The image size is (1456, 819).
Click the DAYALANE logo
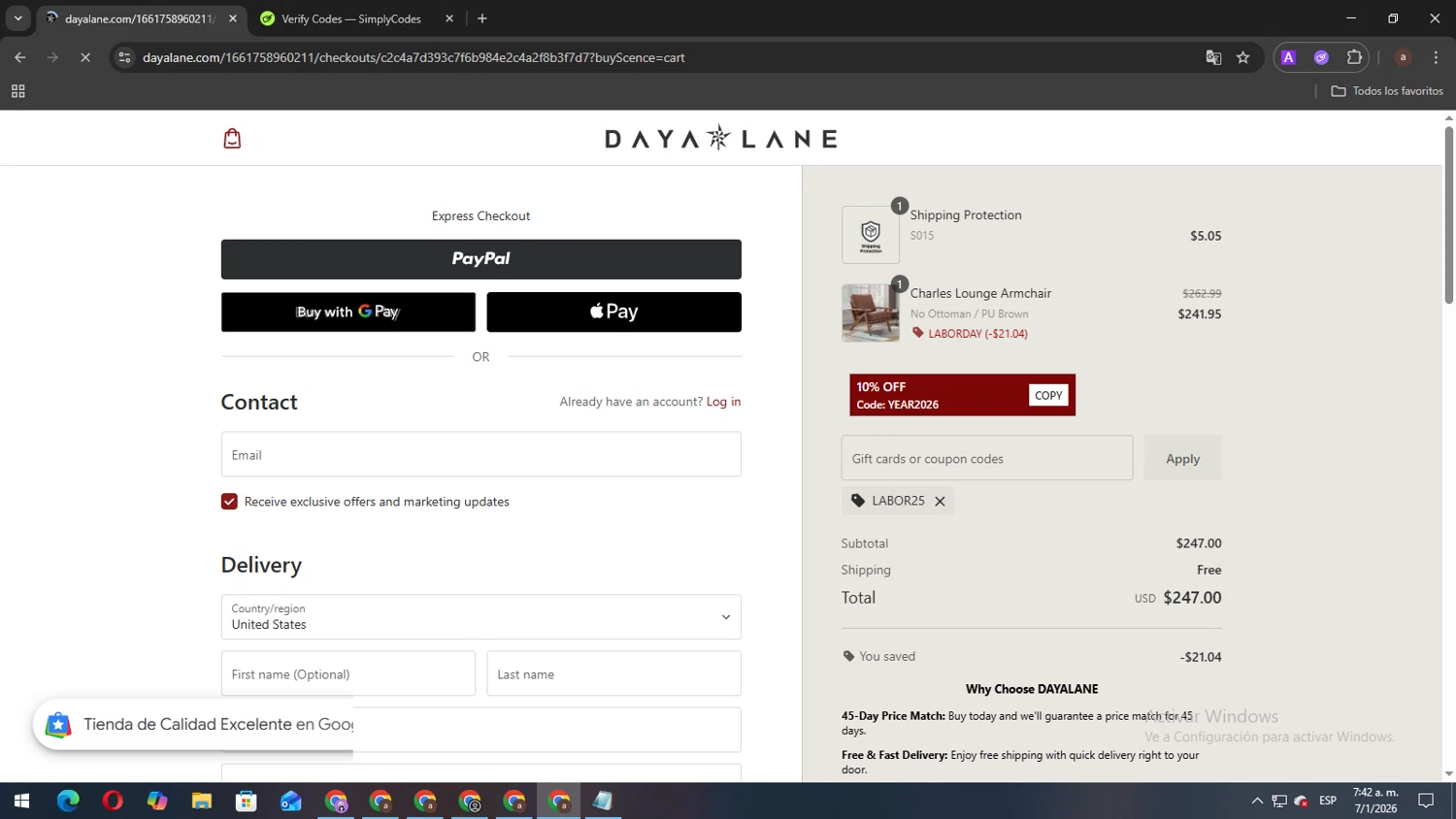pyautogui.click(x=720, y=138)
